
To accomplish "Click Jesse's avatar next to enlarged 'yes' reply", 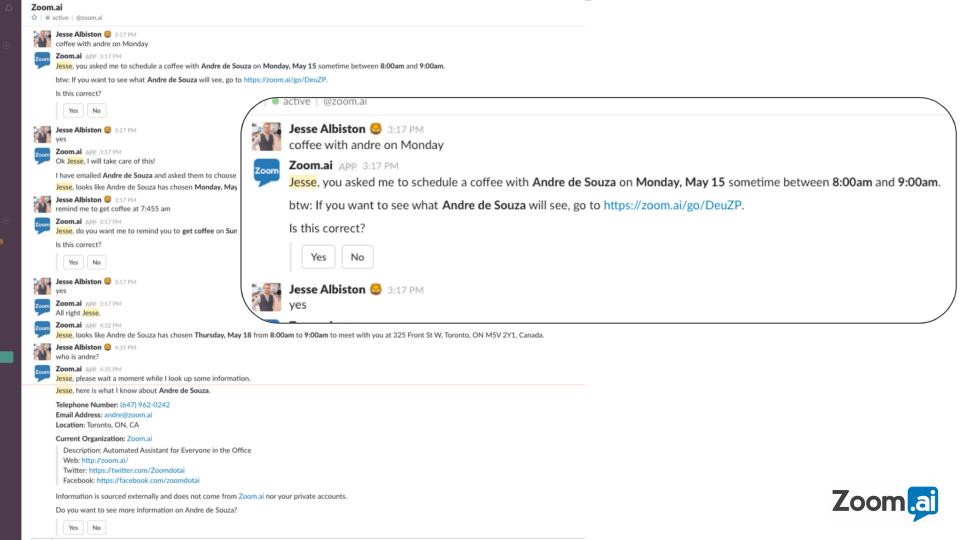I will (266, 296).
